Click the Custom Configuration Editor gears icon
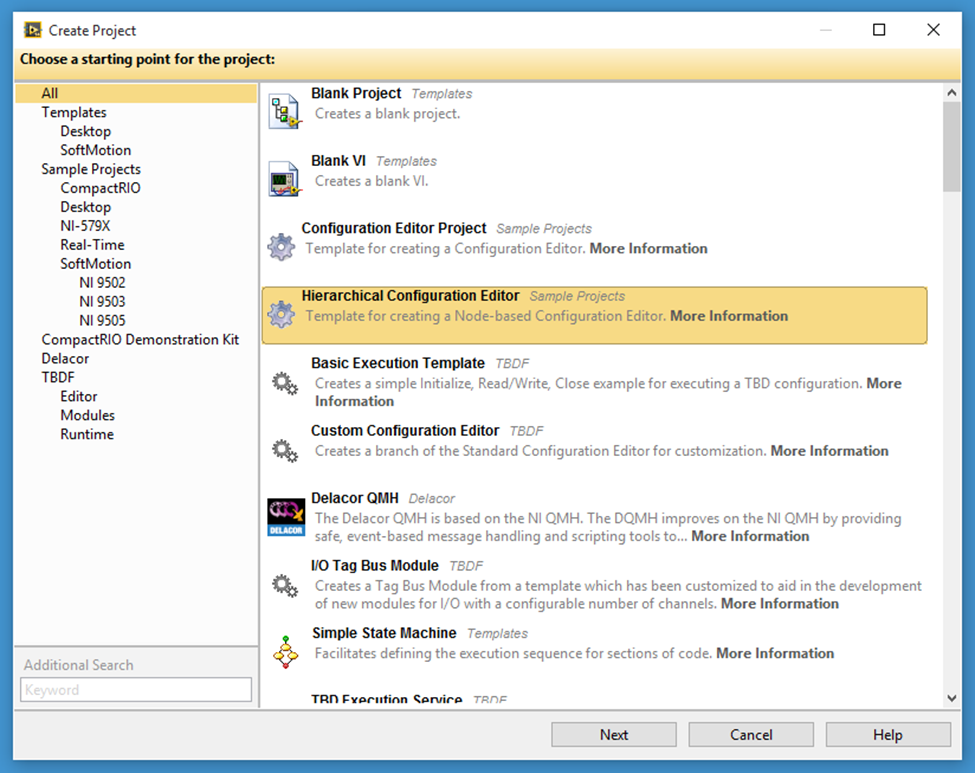Screen dimensions: 975x773 [x=285, y=450]
